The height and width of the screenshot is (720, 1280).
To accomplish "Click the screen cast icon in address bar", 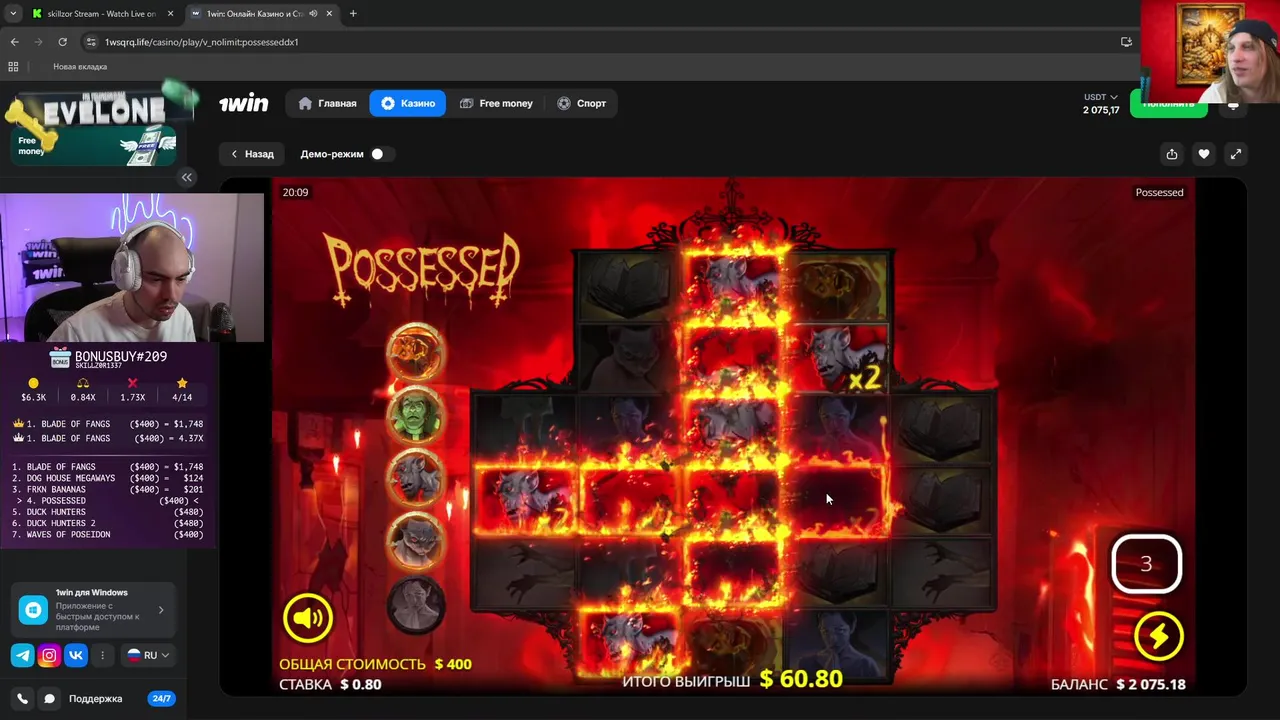I will click(1126, 42).
